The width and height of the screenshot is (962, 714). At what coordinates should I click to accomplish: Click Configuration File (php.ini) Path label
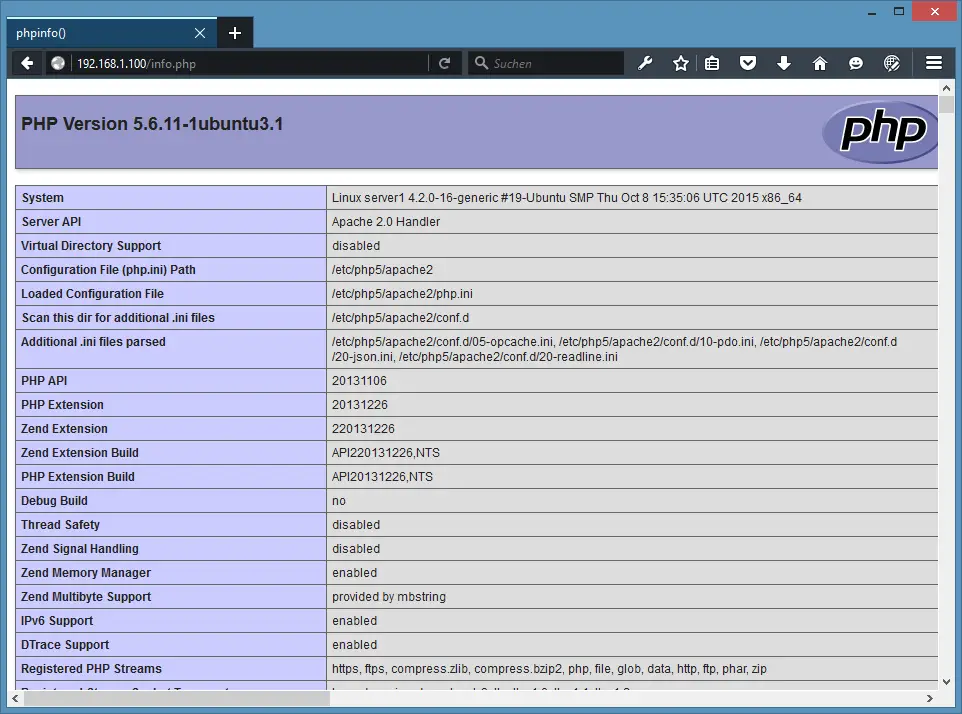click(108, 269)
